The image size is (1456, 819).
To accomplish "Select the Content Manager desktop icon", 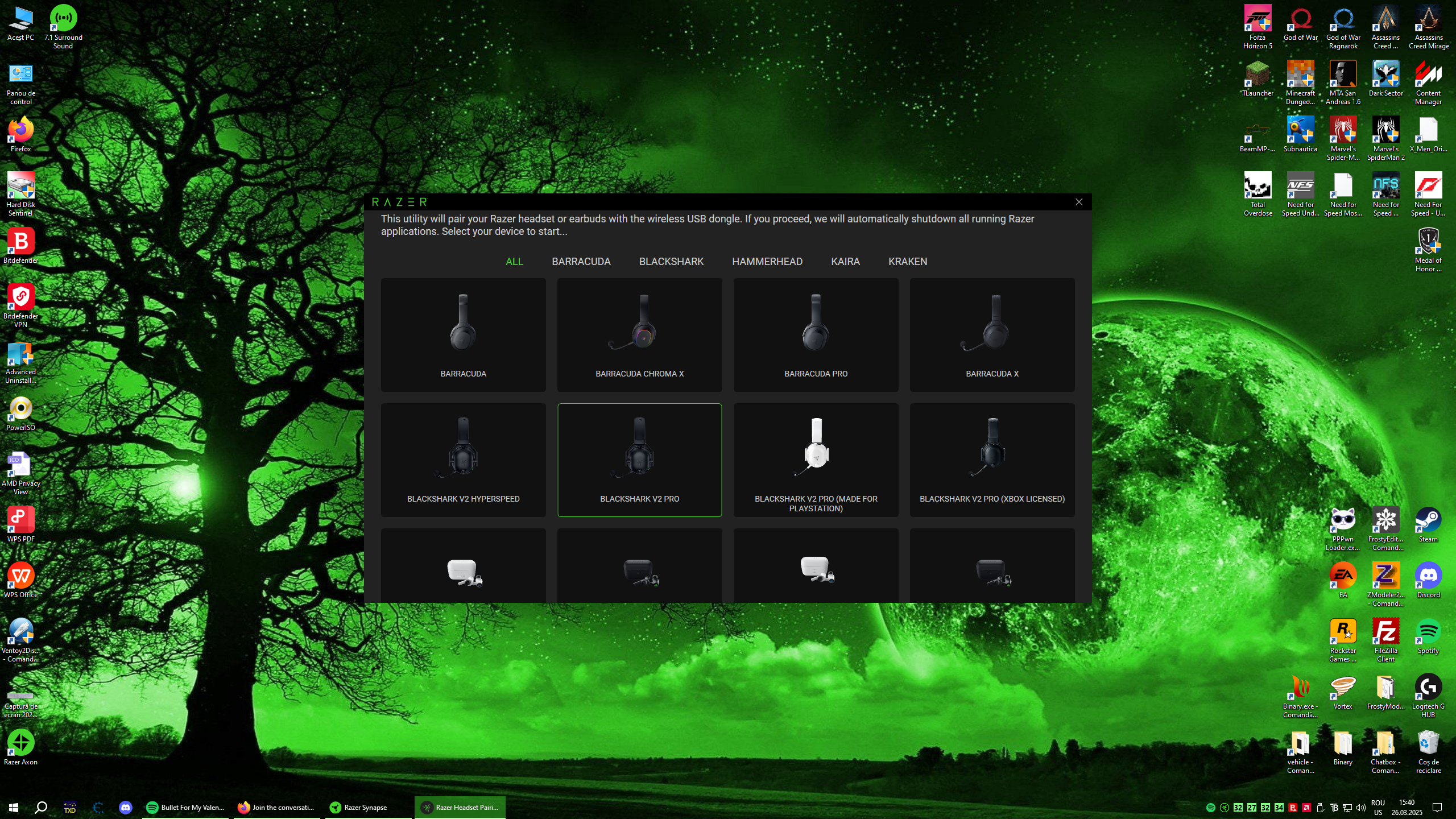I will 1429,82.
